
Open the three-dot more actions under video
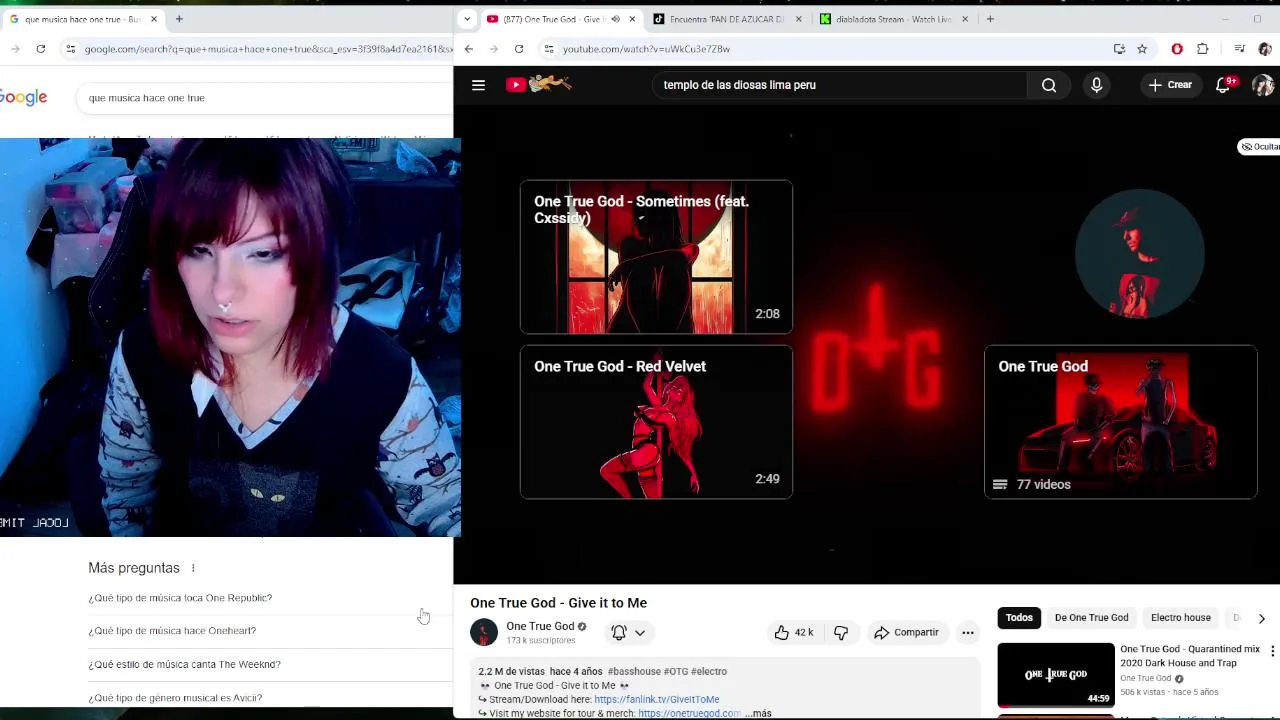(967, 632)
